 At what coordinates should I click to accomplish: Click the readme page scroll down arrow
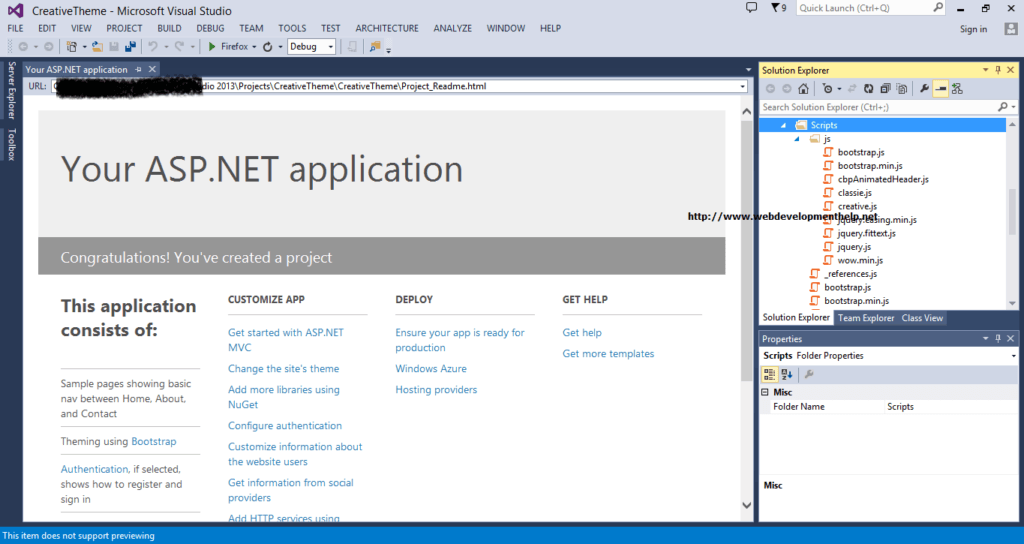point(746,505)
